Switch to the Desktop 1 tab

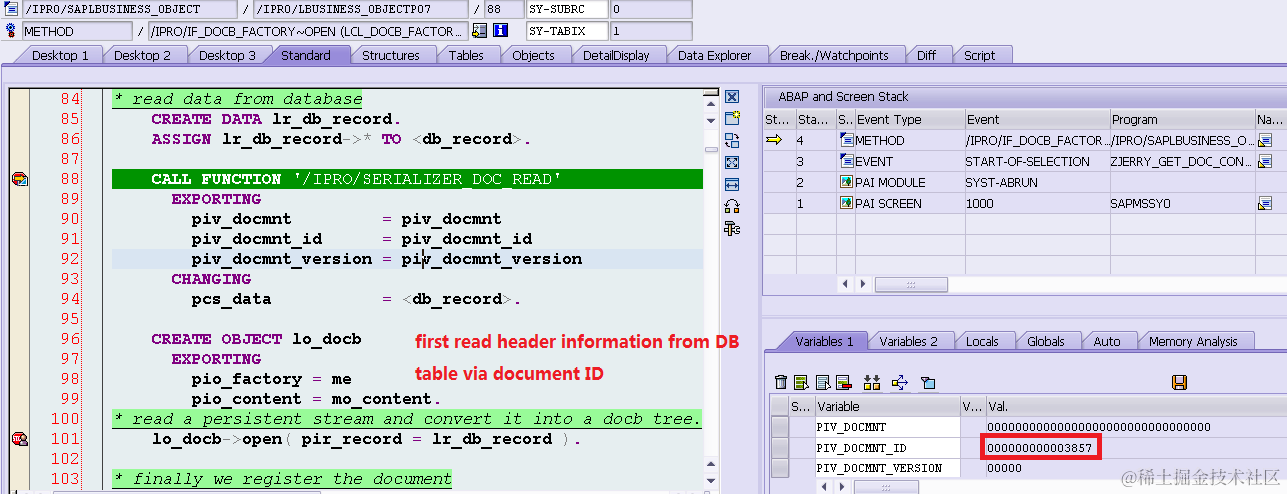point(60,55)
